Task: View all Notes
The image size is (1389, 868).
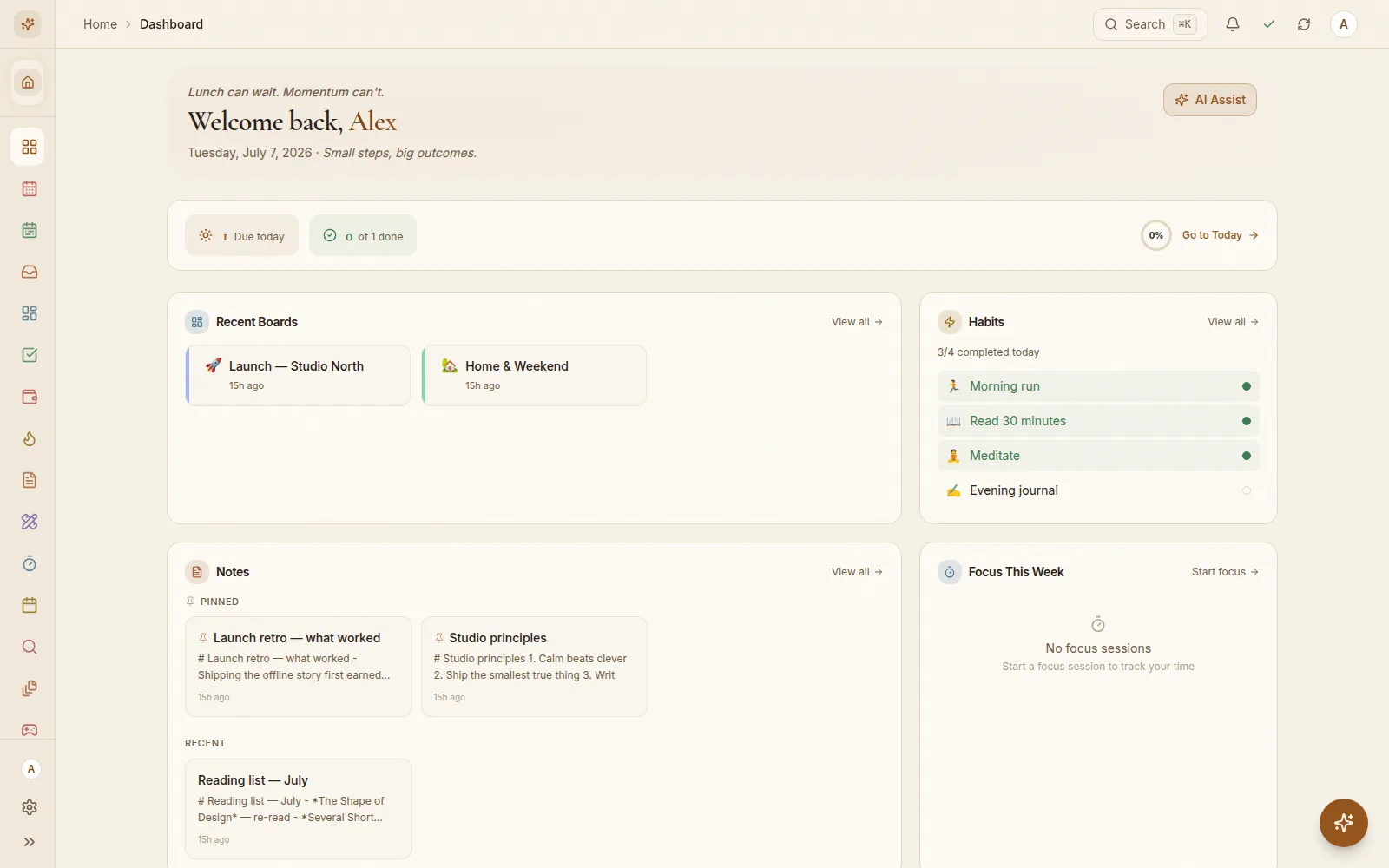Action: click(x=857, y=572)
